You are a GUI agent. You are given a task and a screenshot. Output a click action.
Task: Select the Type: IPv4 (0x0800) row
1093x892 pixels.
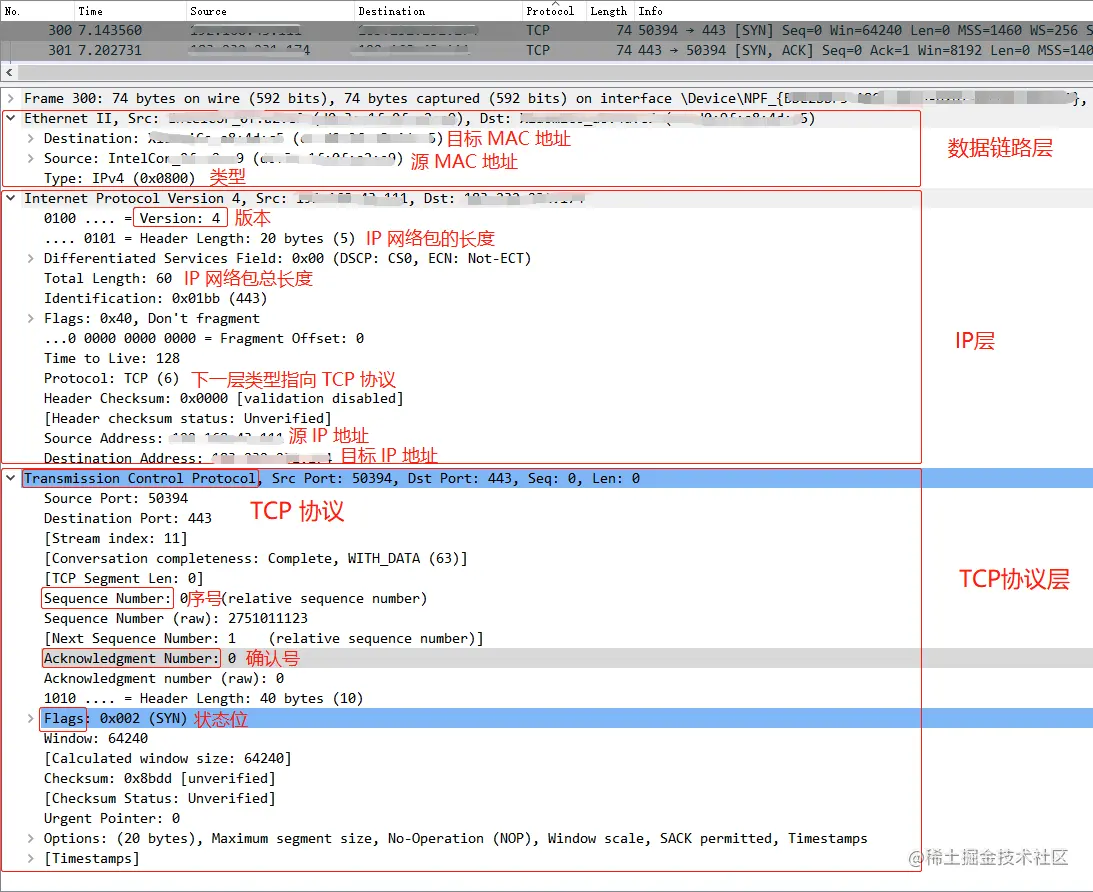click(x=120, y=178)
